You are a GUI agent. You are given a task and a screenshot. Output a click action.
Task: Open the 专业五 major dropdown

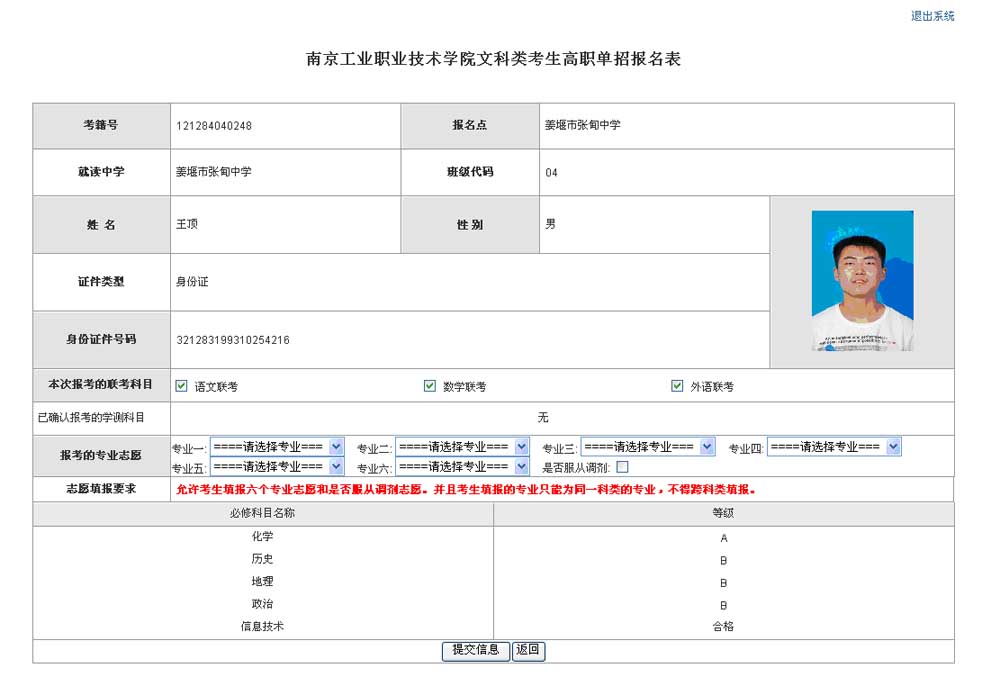277,467
